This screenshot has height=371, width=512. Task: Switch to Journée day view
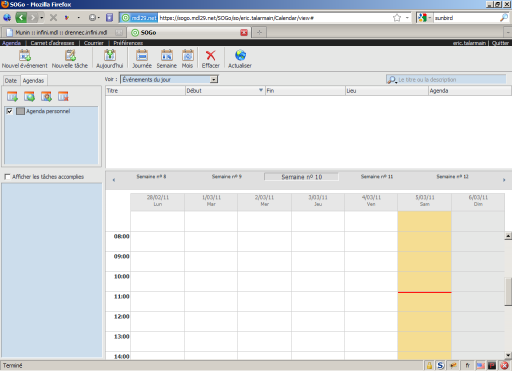[x=142, y=59]
